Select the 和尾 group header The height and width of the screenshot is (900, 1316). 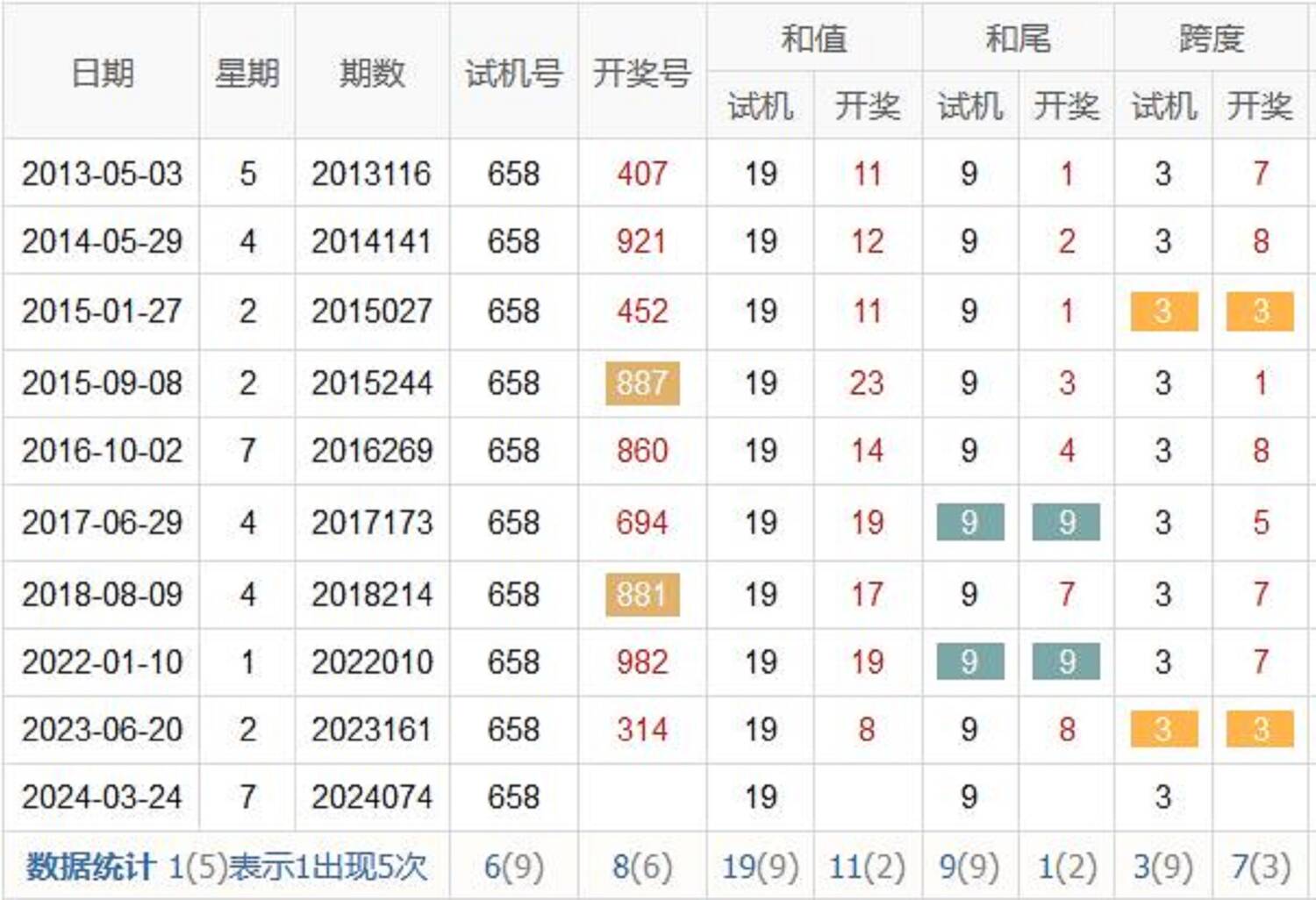(x=1017, y=39)
